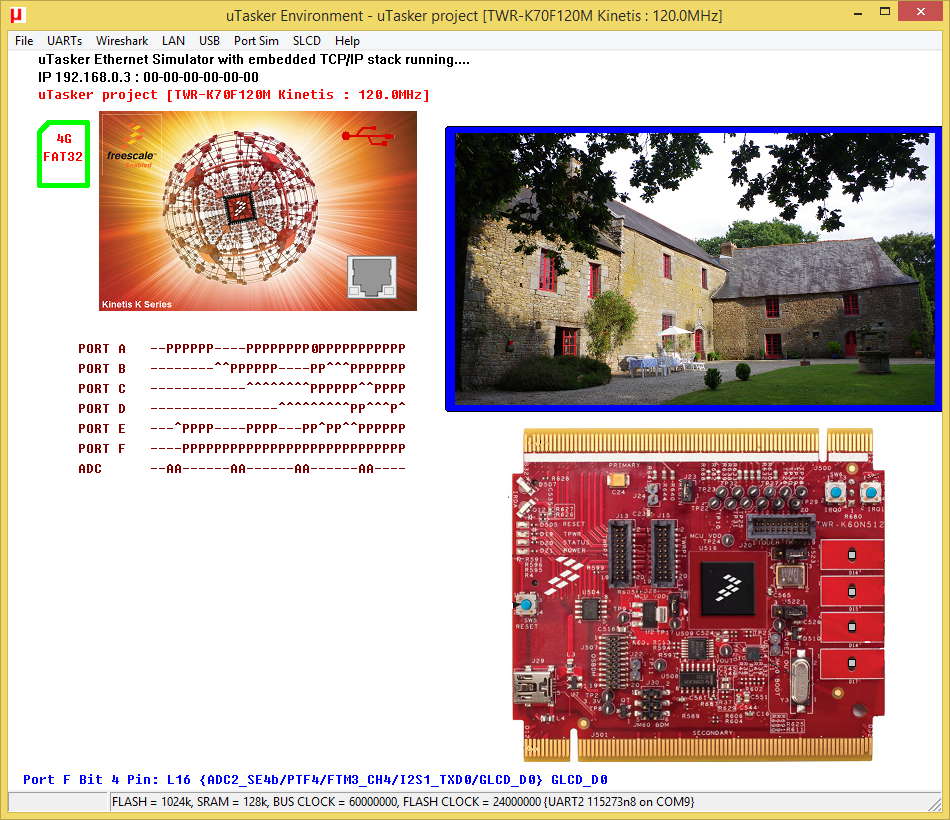950x820 pixels.
Task: Open the Wireshark menu
Action: tap(122, 41)
